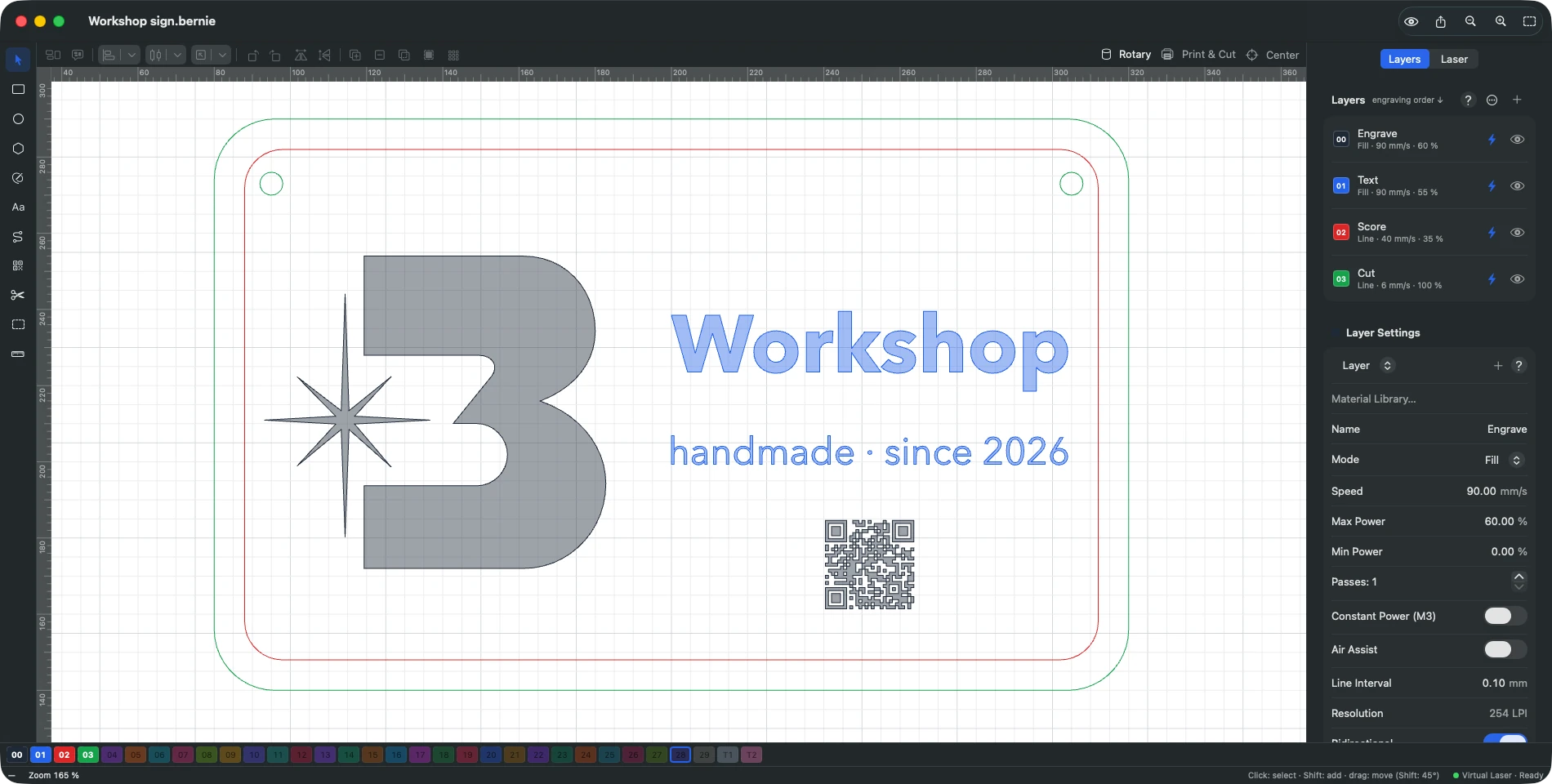
Task: Open the Material Library link
Action: tap(1374, 399)
